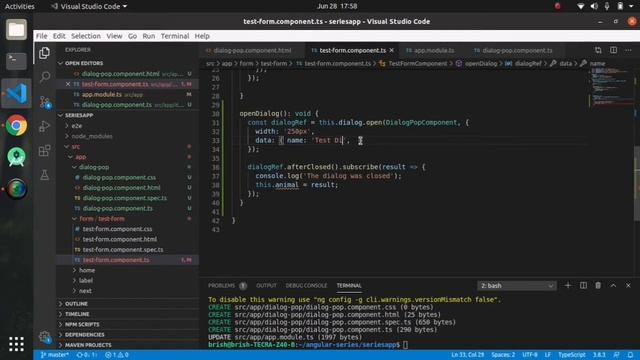Select the bash terminal dropdown
Viewport: 640px width, 360px height.
pos(516,285)
